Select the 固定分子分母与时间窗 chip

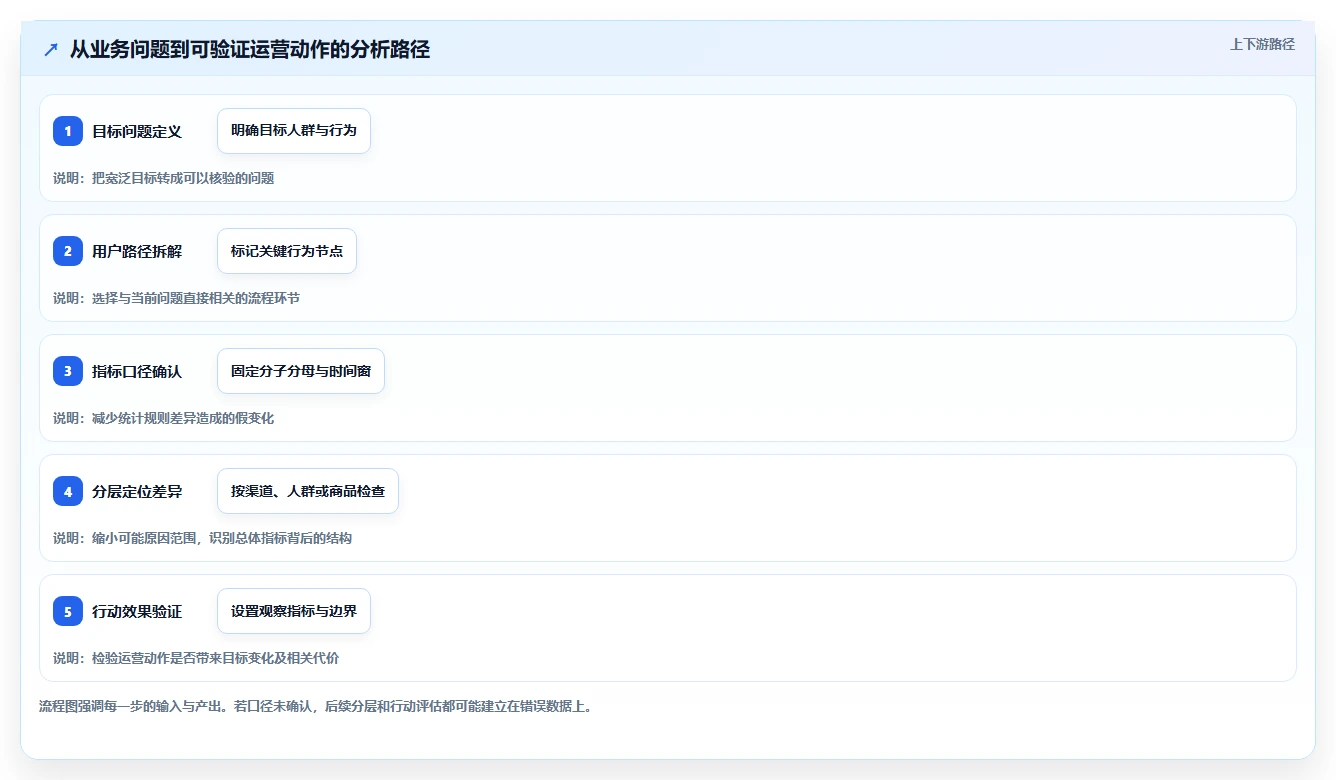[301, 371]
